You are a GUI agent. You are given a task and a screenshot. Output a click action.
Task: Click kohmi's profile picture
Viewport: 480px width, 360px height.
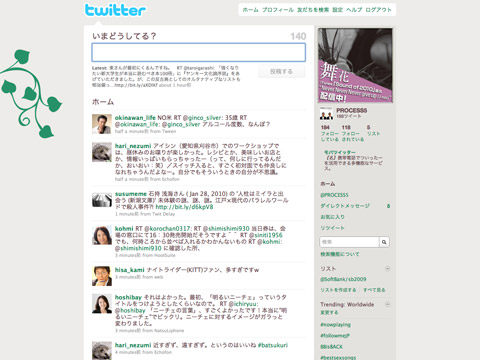tap(102, 235)
